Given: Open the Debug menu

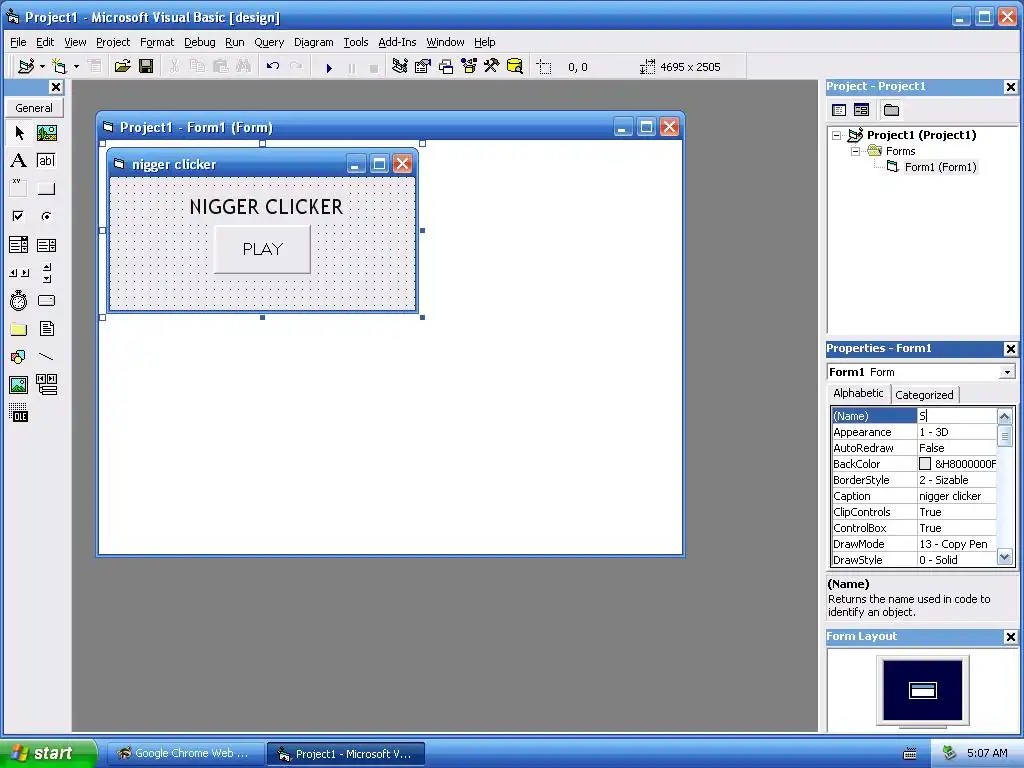Looking at the screenshot, I should pyautogui.click(x=200, y=42).
